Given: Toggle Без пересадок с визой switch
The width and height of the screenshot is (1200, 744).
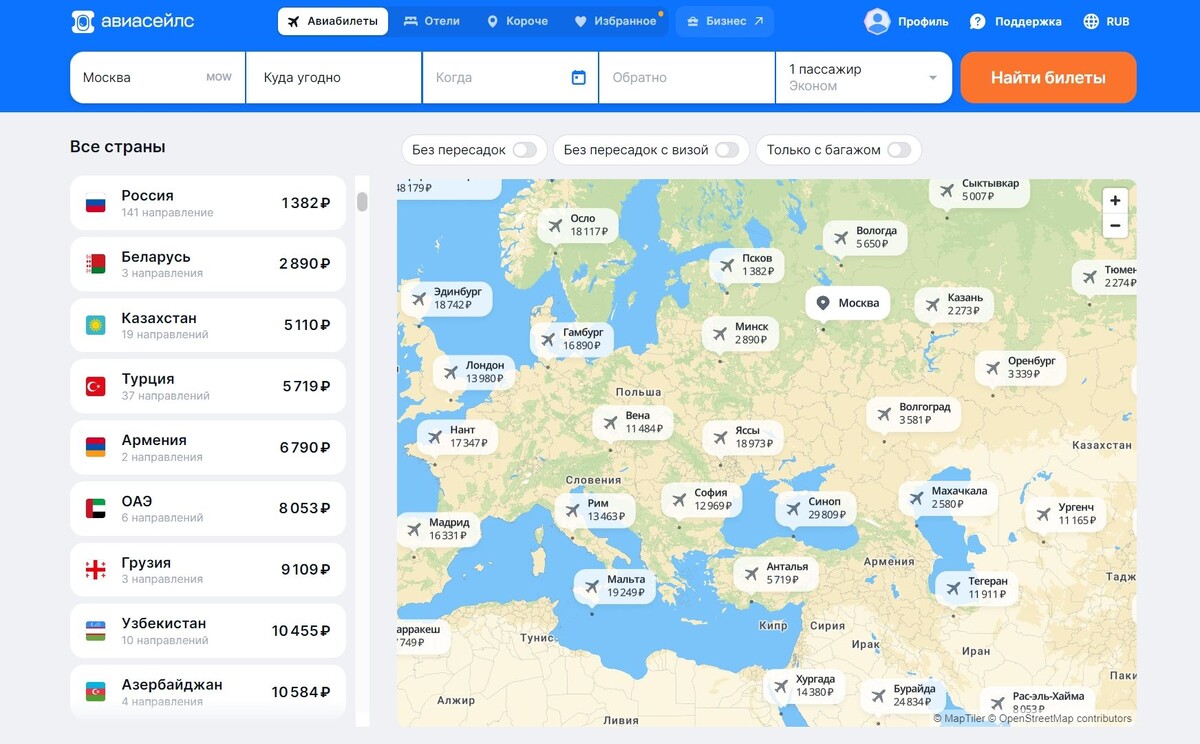Looking at the screenshot, I should (727, 150).
